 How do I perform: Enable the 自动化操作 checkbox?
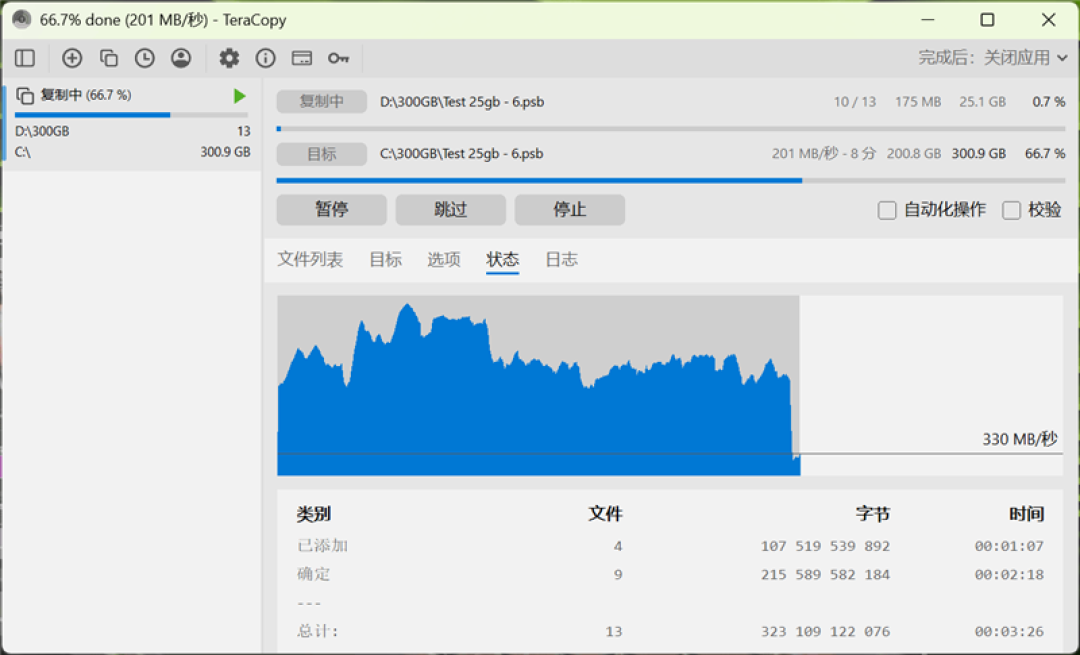[887, 210]
